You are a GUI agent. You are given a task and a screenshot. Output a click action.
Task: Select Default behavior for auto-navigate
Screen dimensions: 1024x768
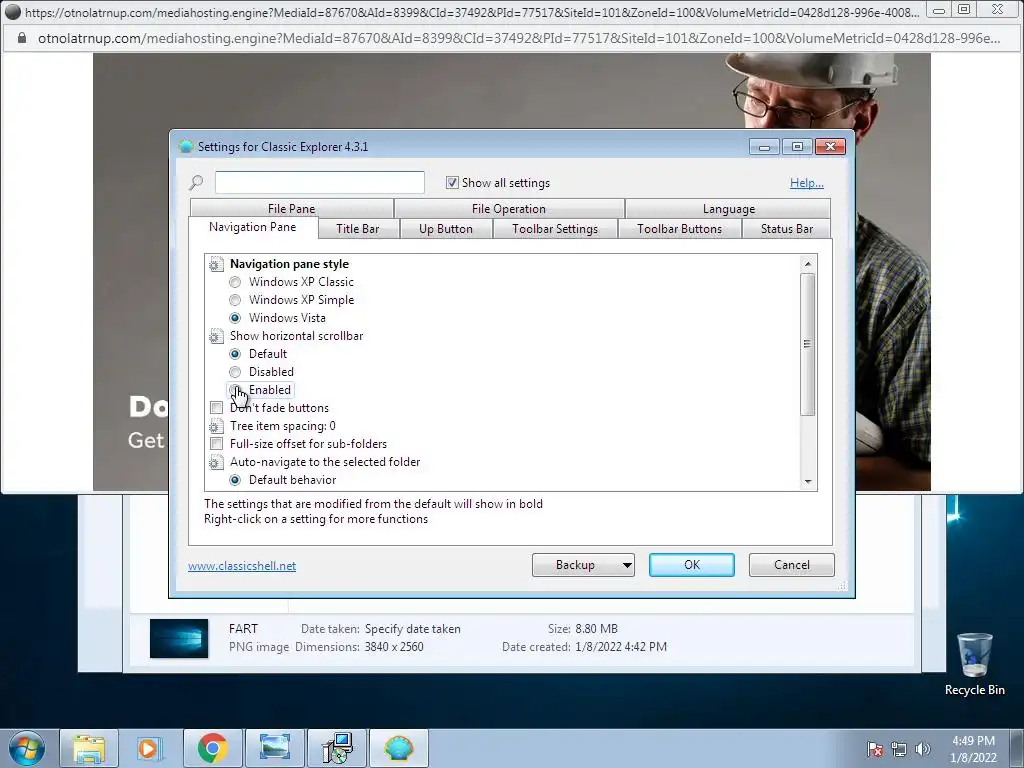[235, 480]
